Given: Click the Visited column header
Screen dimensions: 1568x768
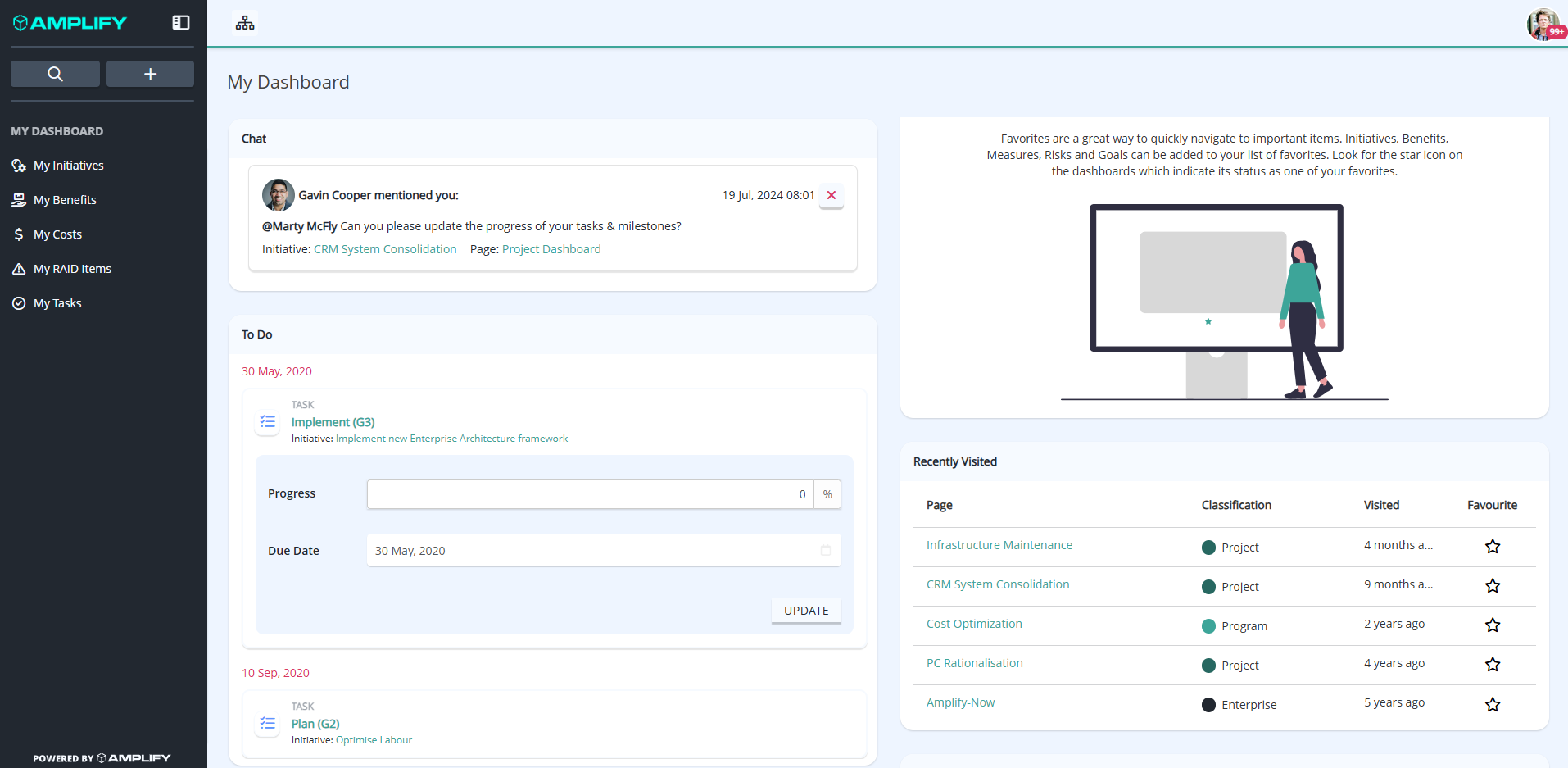Looking at the screenshot, I should pyautogui.click(x=1381, y=505).
